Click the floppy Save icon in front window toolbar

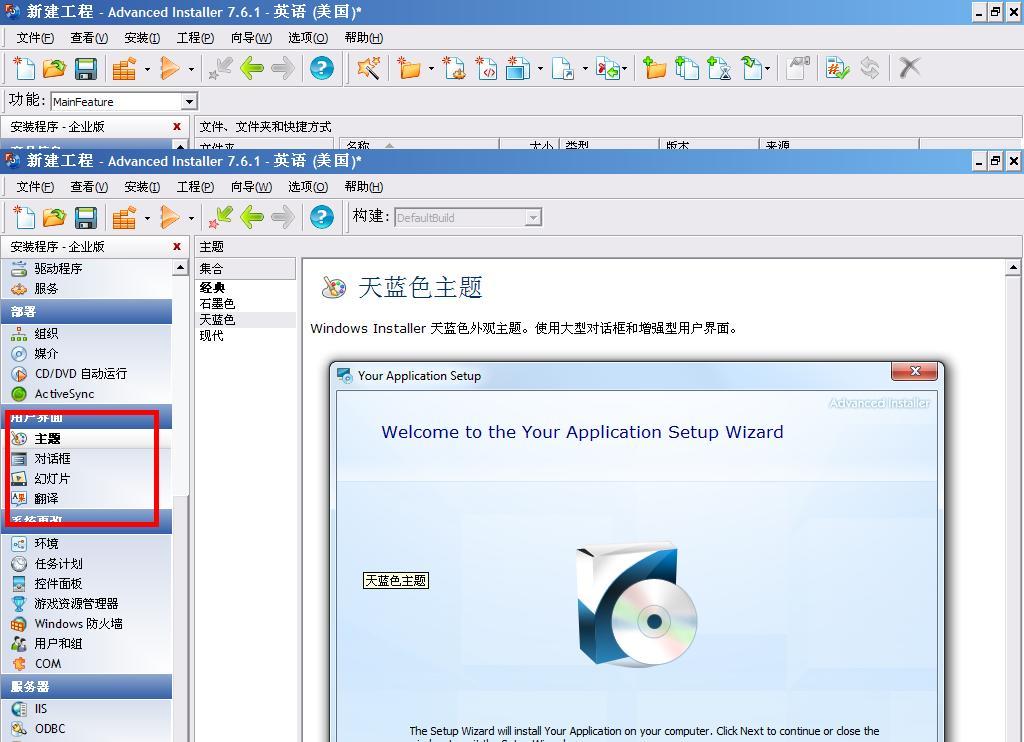(86, 217)
